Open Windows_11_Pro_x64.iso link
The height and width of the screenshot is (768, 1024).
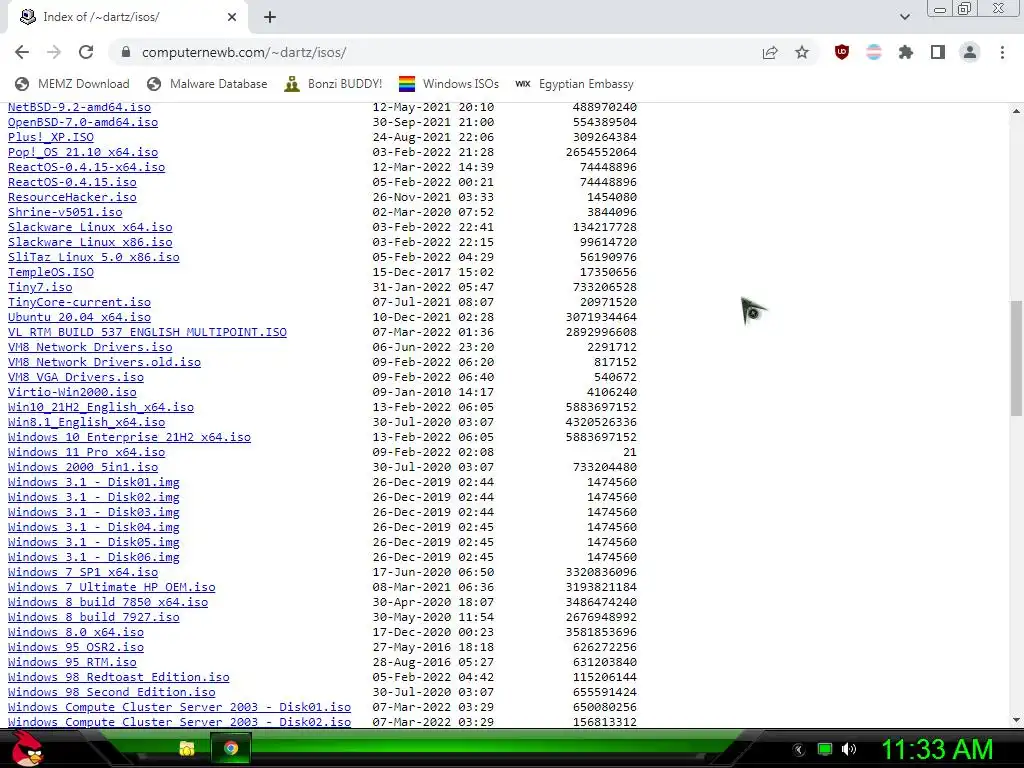[x=86, y=453]
